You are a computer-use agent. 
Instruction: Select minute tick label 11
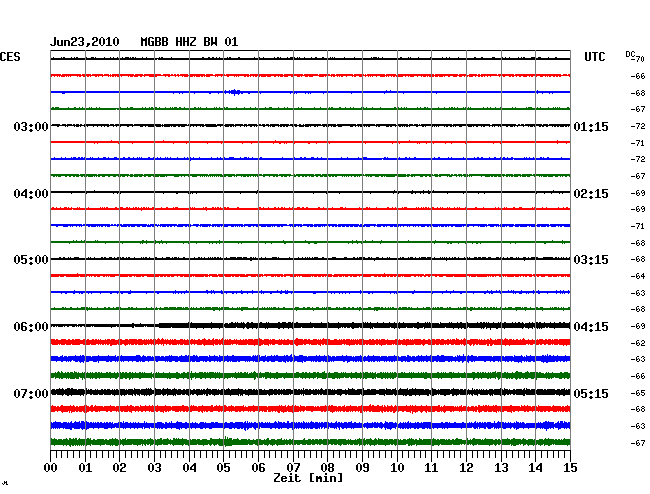click(431, 467)
